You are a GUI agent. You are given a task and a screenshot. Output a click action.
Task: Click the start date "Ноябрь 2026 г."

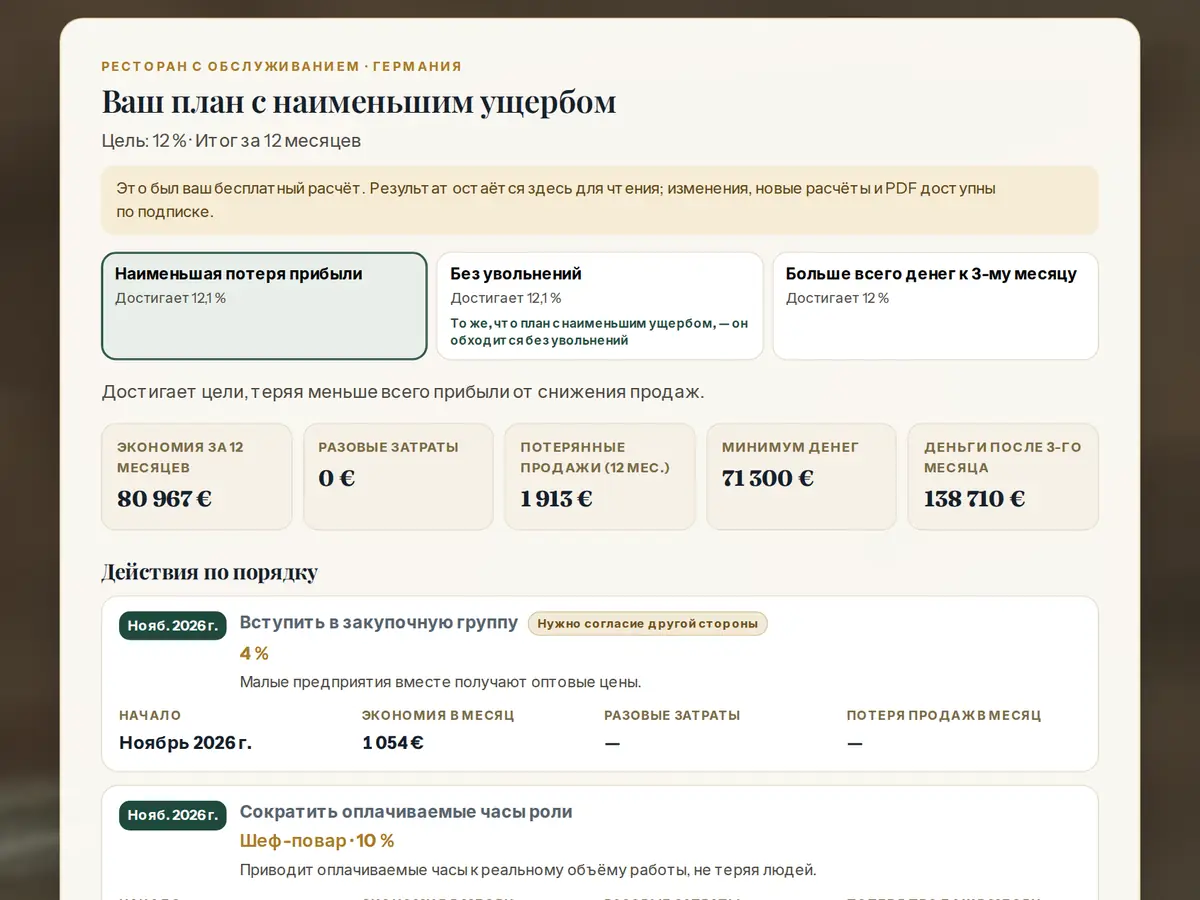point(186,743)
